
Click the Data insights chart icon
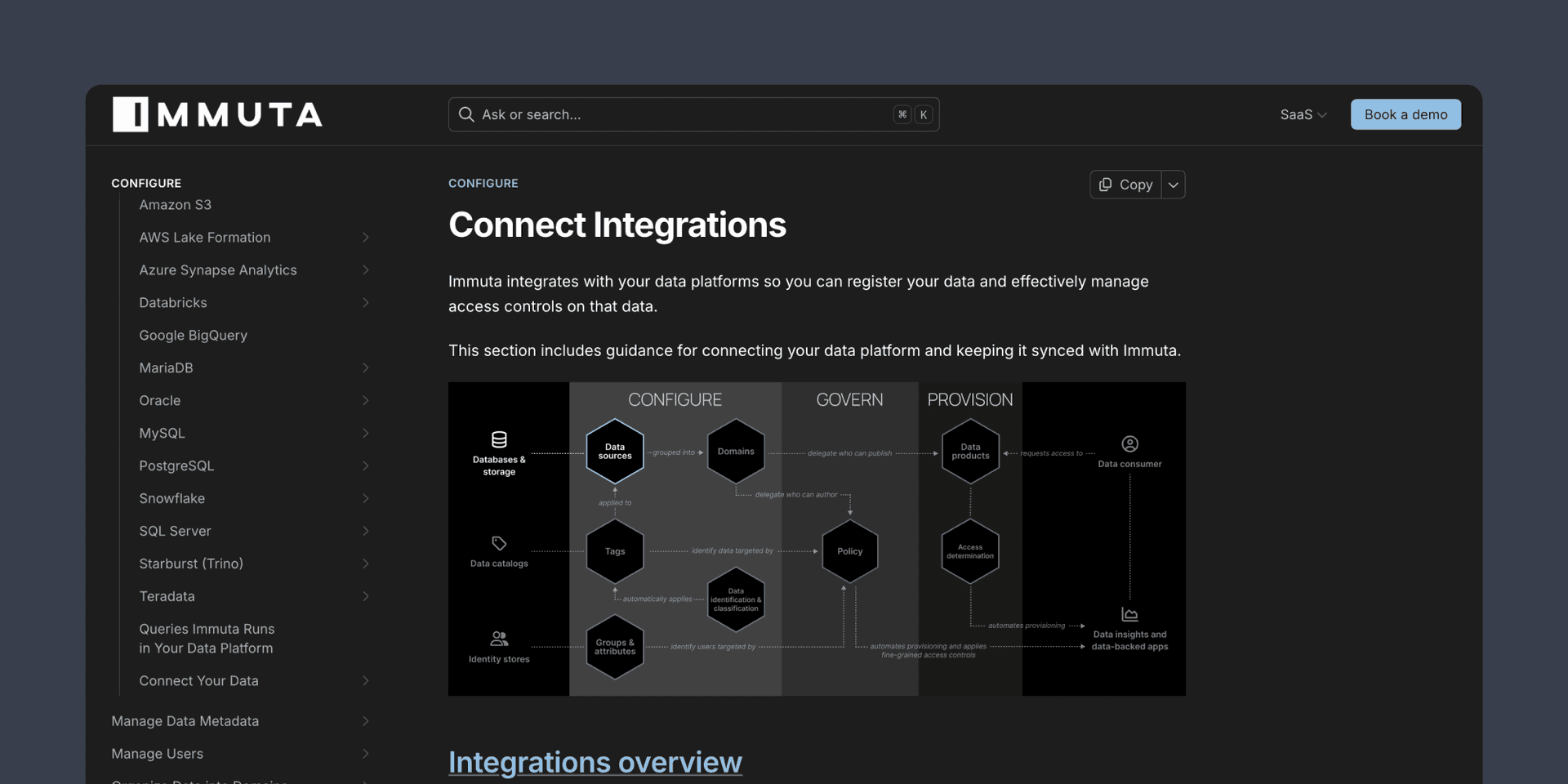[1129, 614]
